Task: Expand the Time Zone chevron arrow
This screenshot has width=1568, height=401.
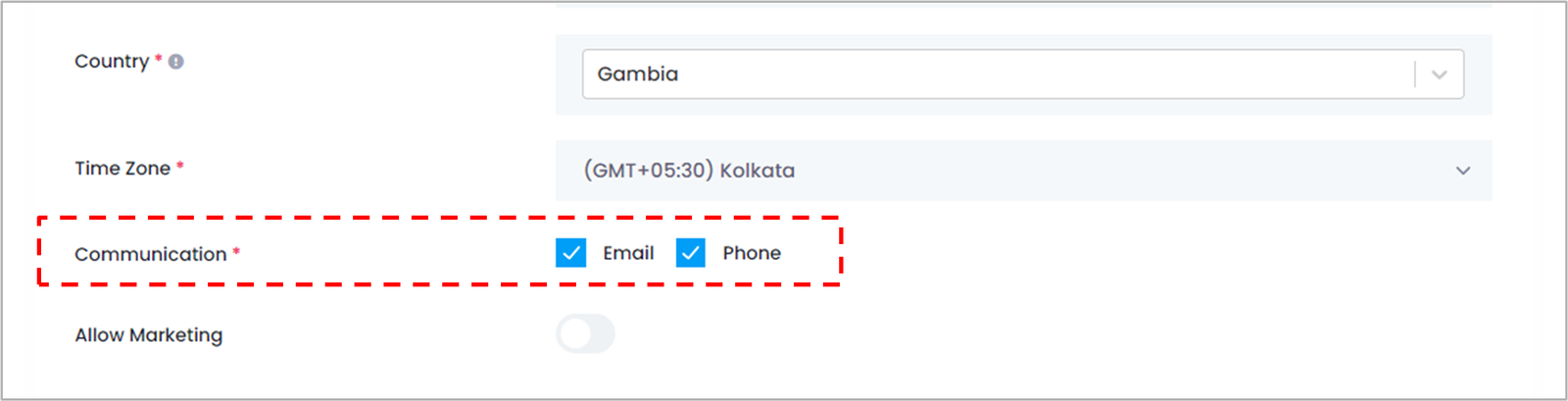Action: [x=1463, y=171]
